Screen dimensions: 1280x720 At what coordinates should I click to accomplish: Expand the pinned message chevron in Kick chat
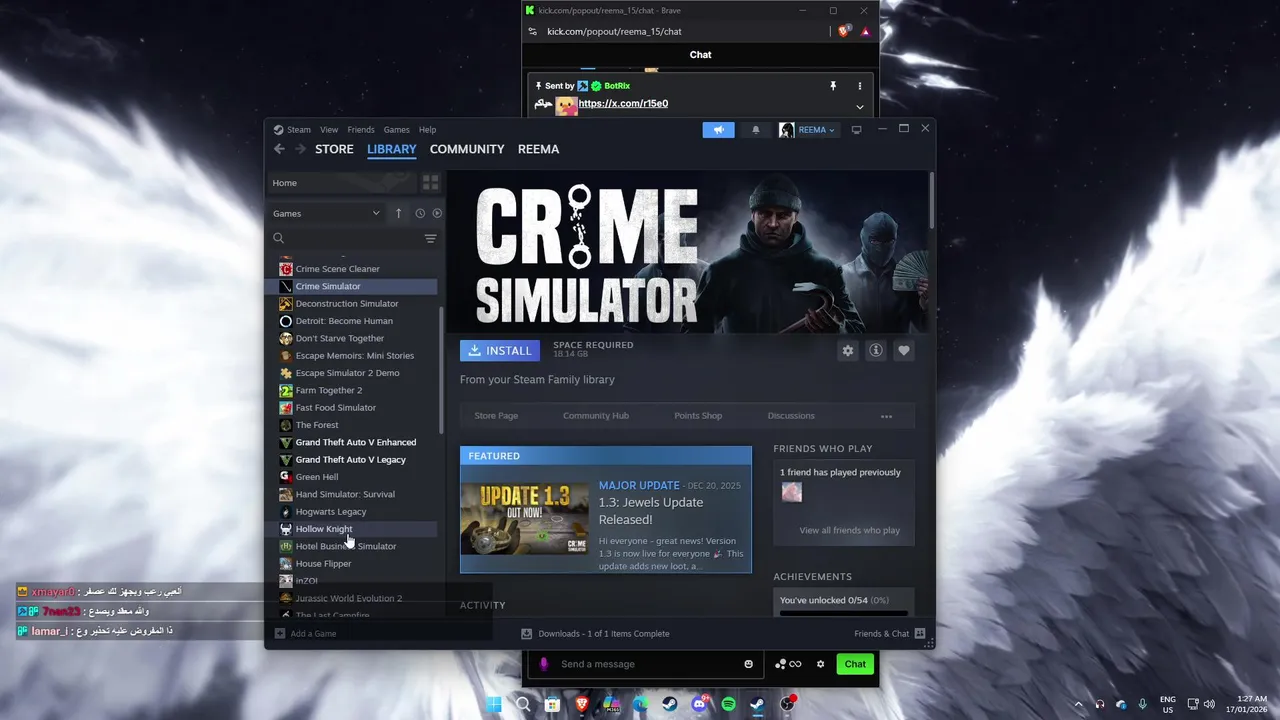(860, 107)
